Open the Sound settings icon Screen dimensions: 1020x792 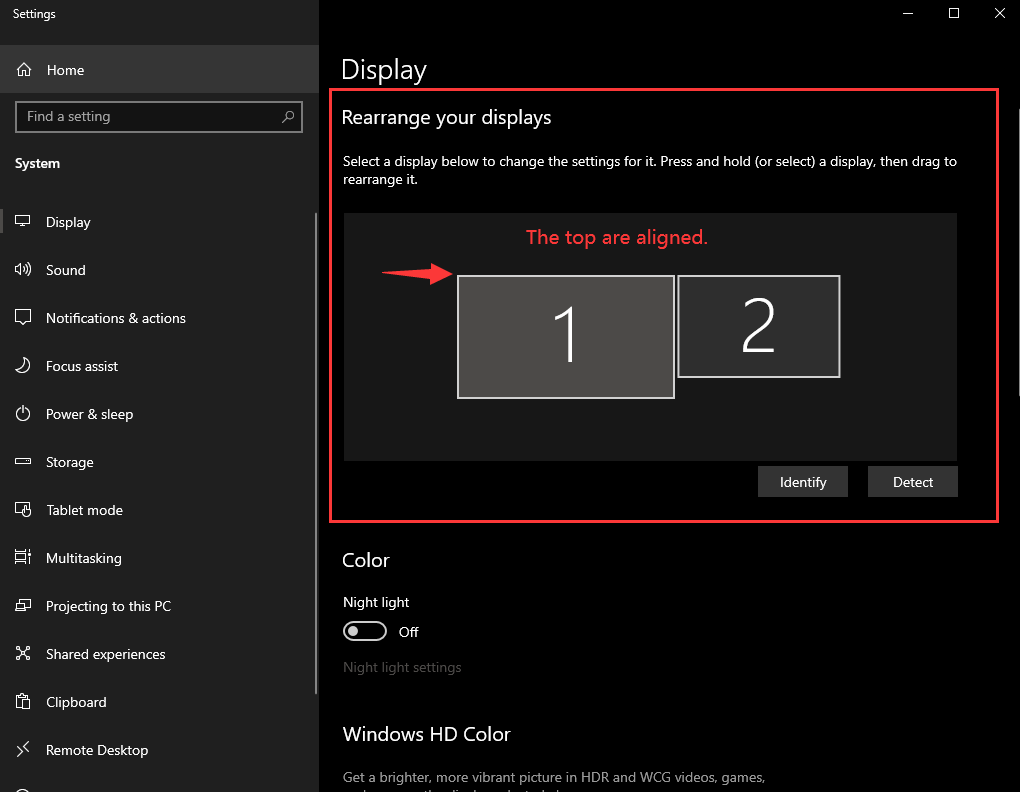[24, 270]
